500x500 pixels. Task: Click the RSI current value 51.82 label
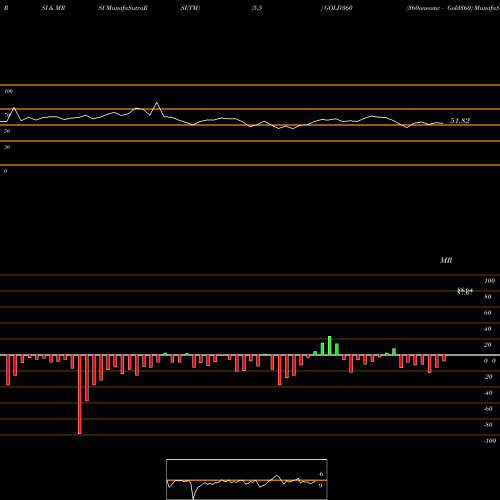[460, 121]
